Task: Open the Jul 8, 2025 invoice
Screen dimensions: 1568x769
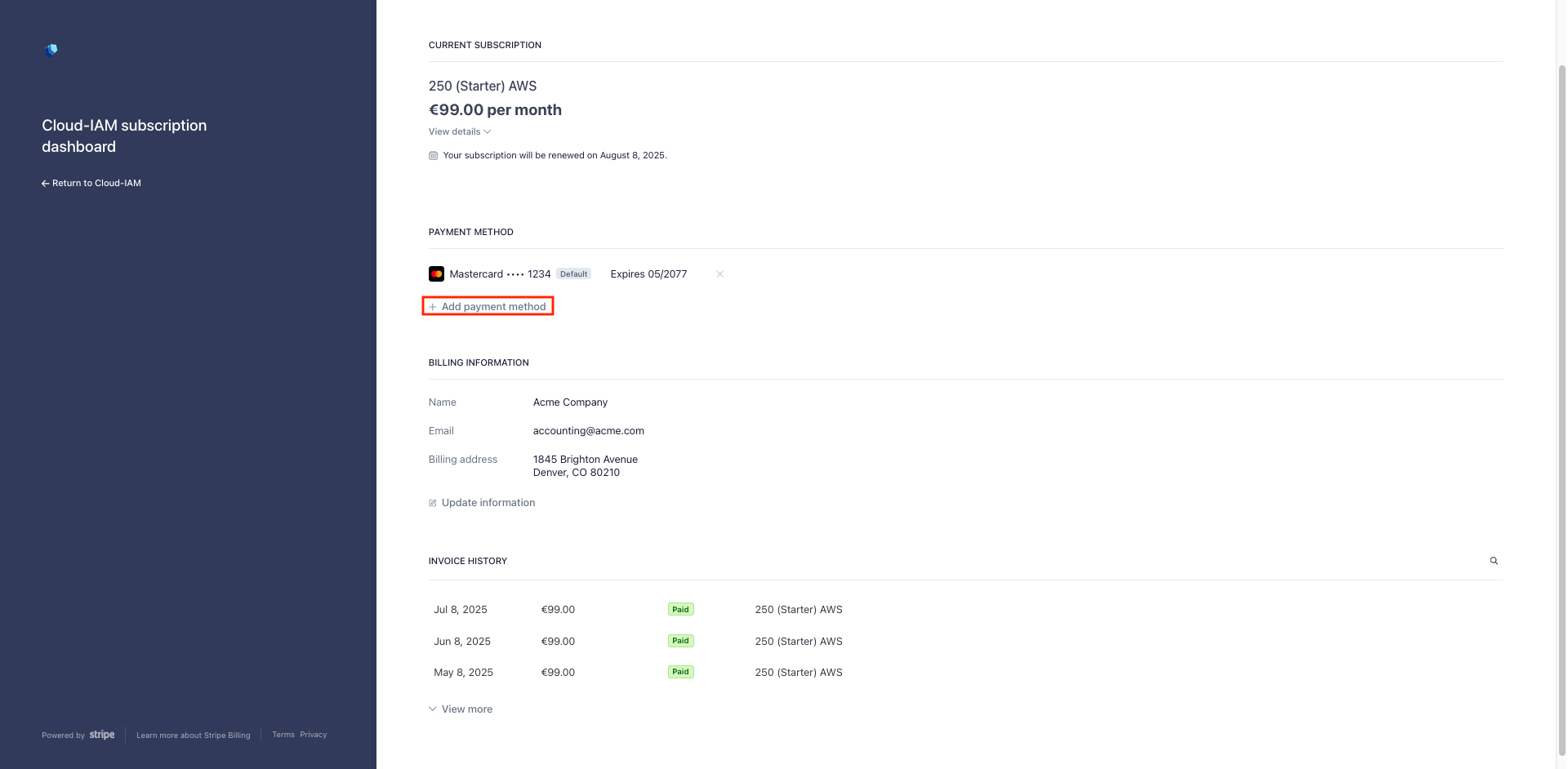Action: [965, 610]
